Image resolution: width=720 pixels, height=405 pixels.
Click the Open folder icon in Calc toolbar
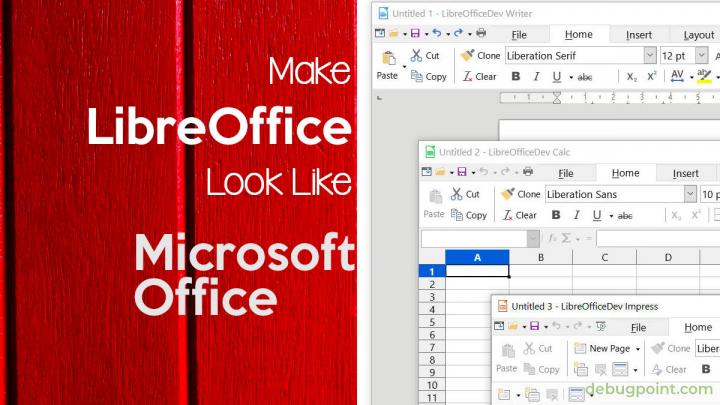click(440, 172)
